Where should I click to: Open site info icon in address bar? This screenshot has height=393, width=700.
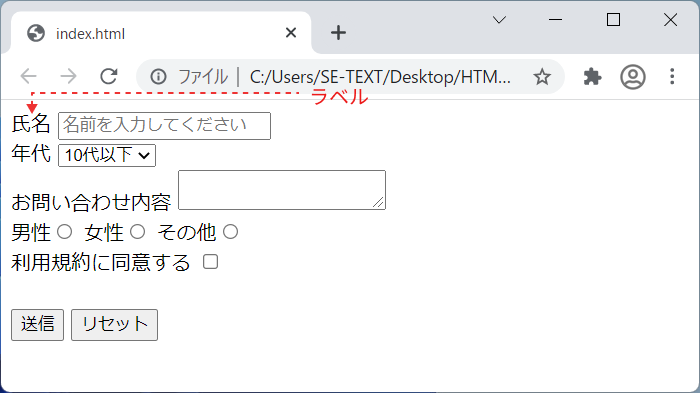tap(158, 77)
